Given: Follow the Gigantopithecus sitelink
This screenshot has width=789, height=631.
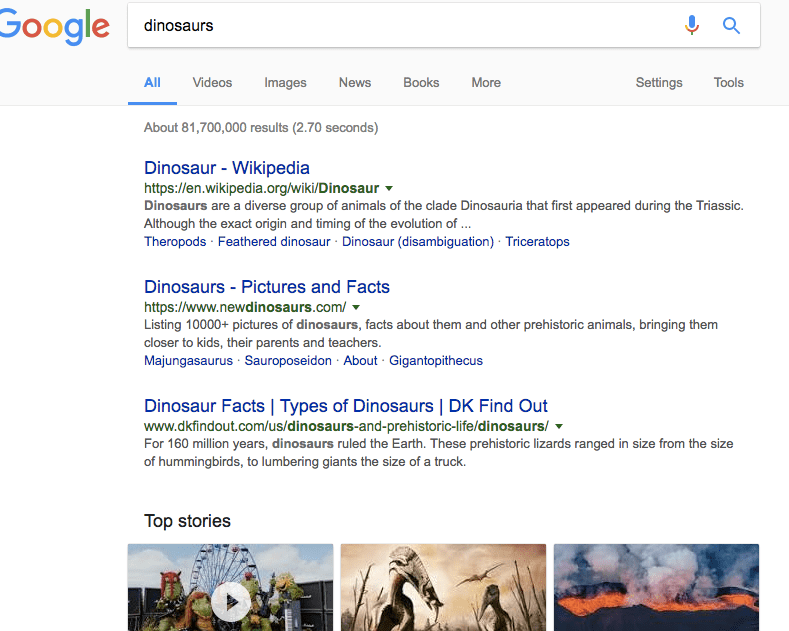Looking at the screenshot, I should 436,361.
